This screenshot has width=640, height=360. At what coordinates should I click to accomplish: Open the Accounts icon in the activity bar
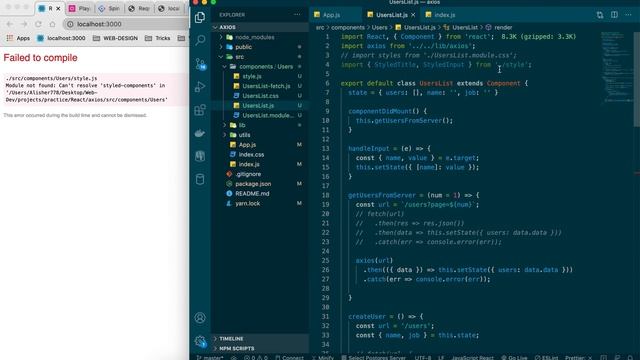coord(200,318)
